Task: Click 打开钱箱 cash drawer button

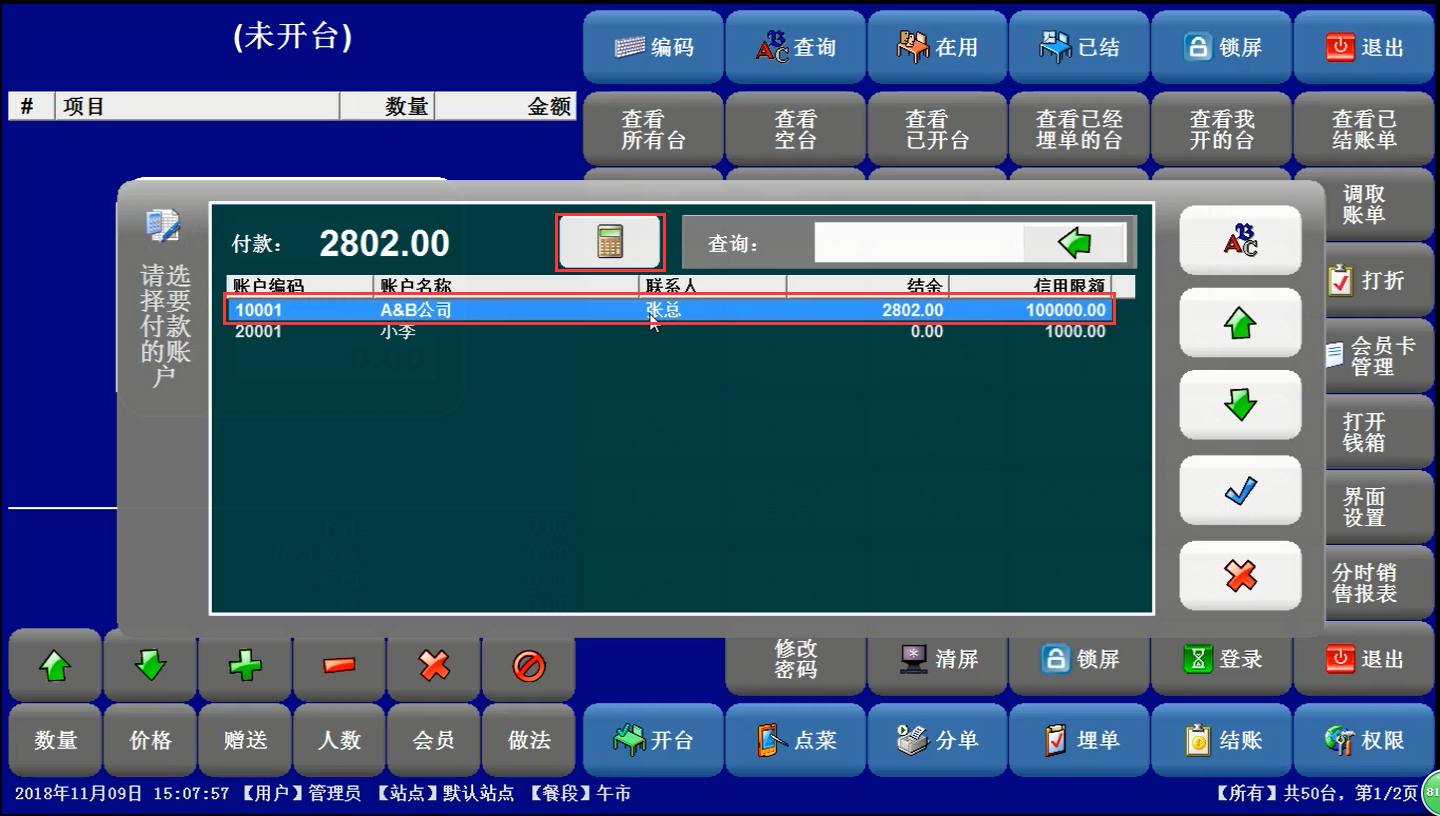Action: pyautogui.click(x=1378, y=431)
